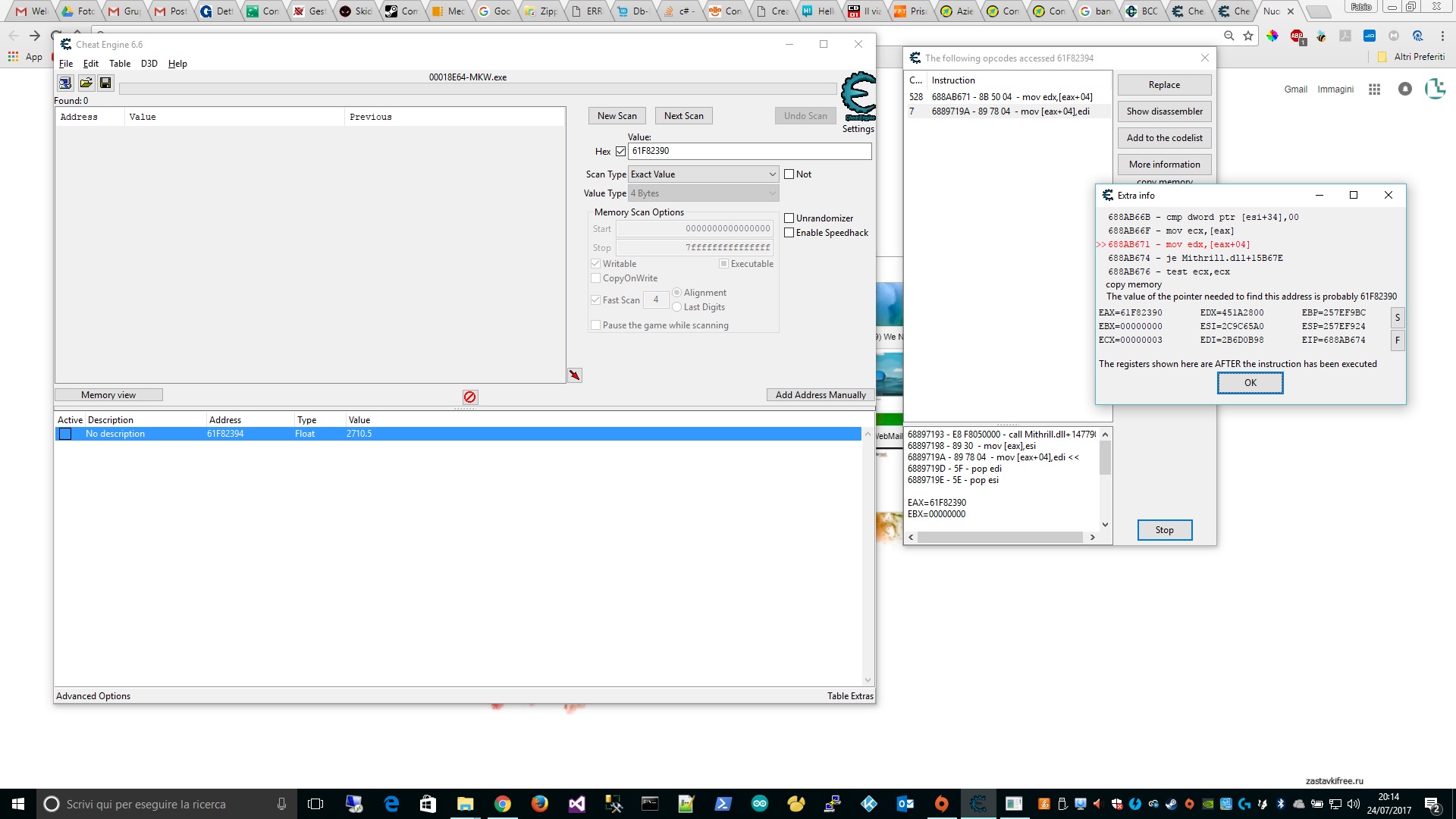Viewport: 1456px width, 819px height.
Task: Click the Show disassembler button
Action: [1165, 111]
